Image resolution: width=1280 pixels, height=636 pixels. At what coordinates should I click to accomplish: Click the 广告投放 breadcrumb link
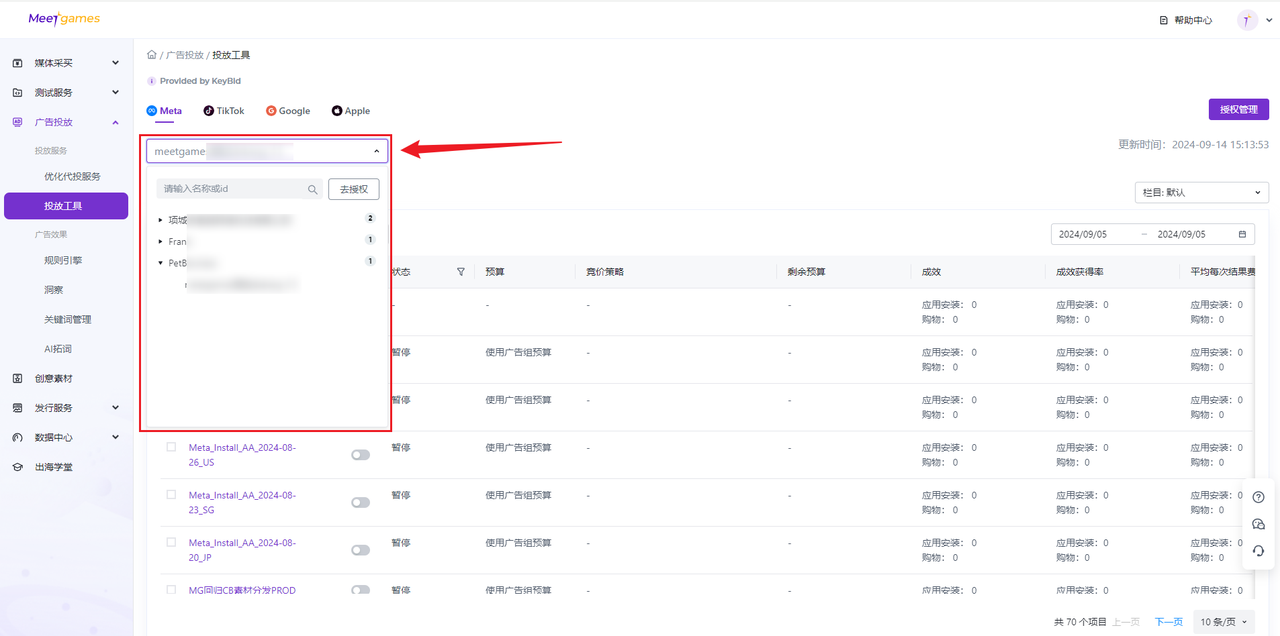(x=185, y=55)
